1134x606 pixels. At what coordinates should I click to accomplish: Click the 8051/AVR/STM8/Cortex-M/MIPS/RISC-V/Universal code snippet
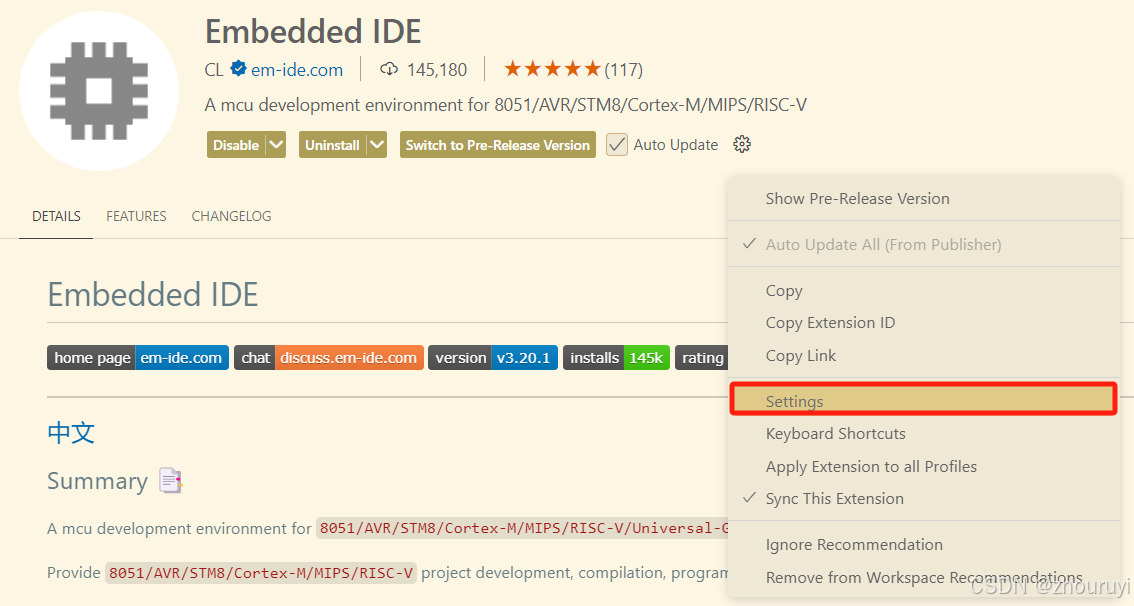point(522,528)
